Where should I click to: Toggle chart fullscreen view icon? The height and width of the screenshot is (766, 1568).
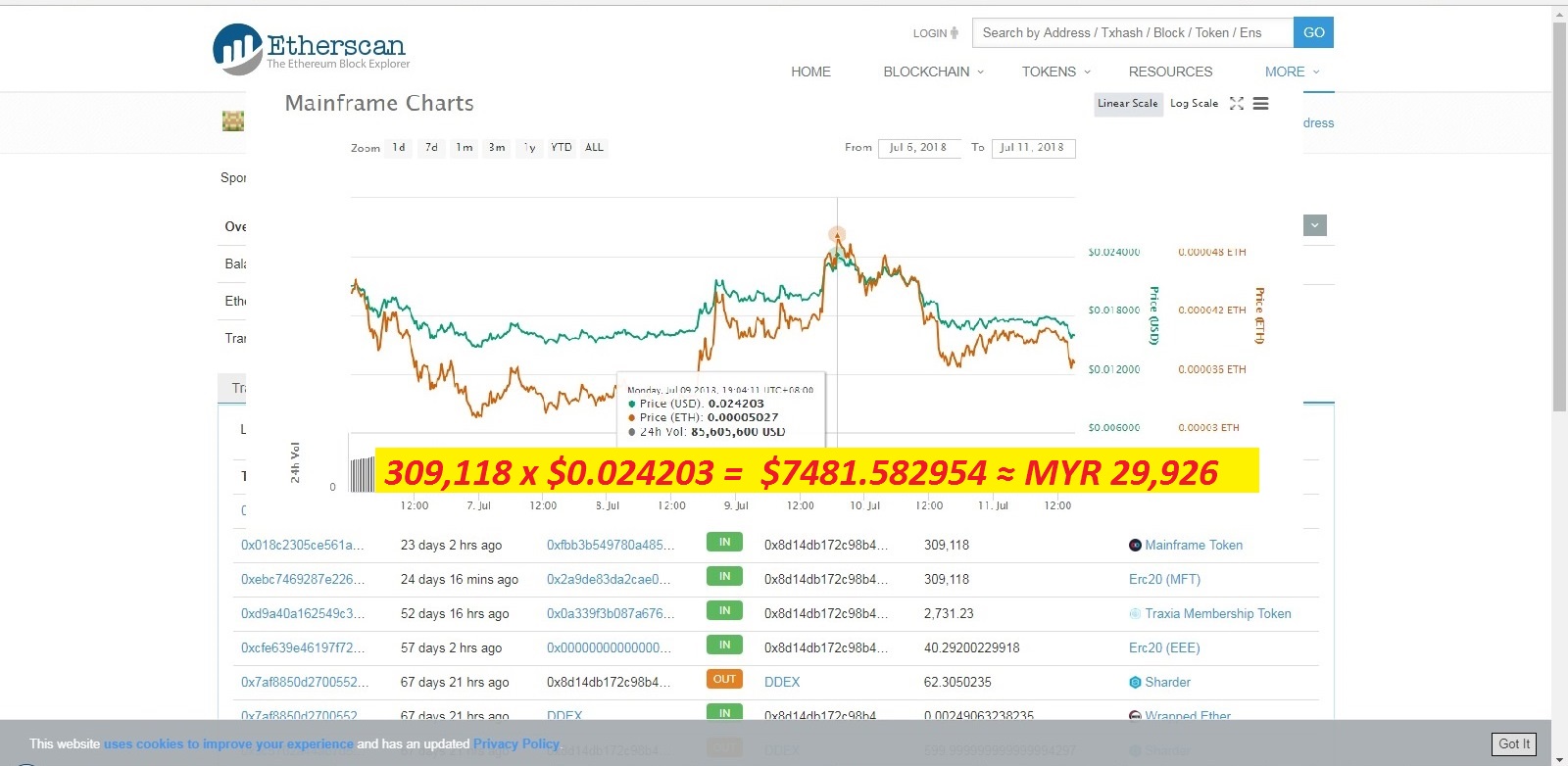pos(1237,104)
